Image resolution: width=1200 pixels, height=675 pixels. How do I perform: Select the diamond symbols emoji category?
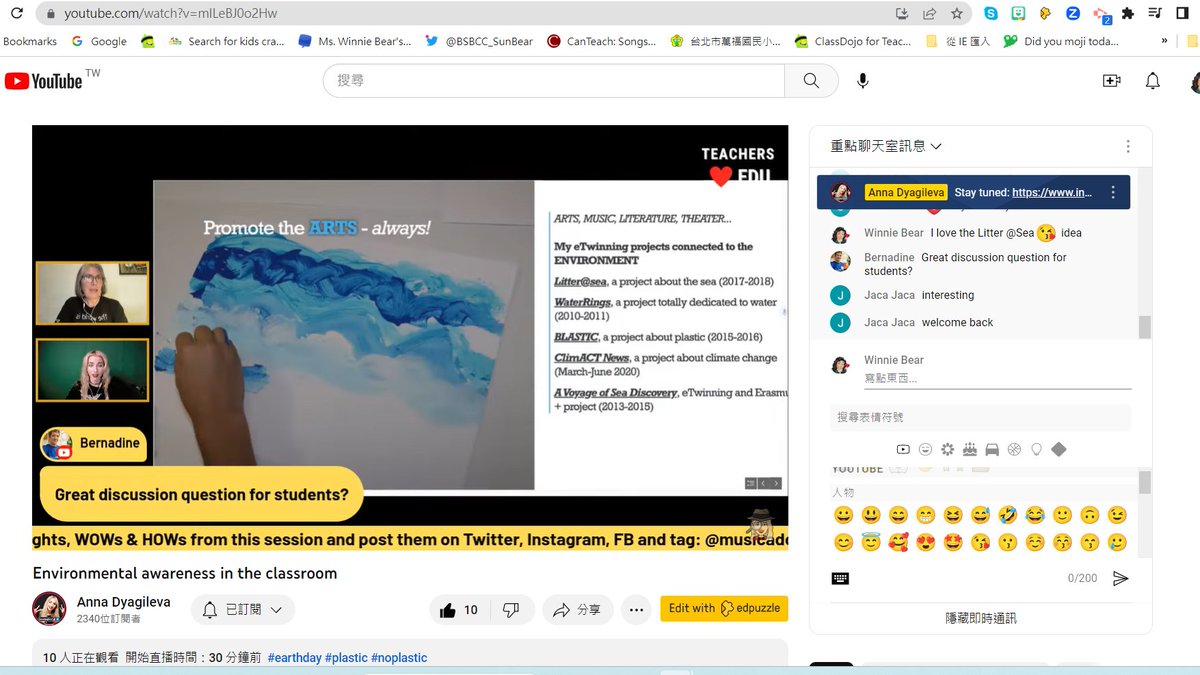point(1059,450)
